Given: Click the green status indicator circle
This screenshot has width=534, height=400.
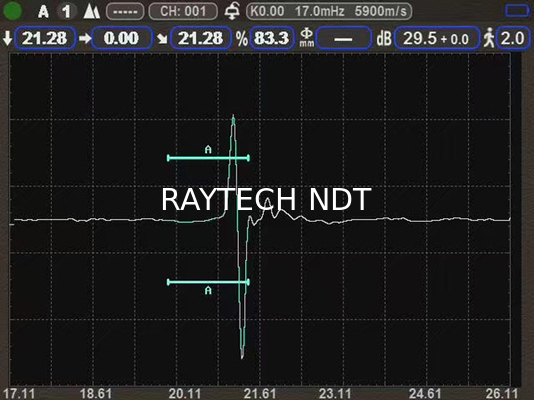Looking at the screenshot, I should coord(13,11).
